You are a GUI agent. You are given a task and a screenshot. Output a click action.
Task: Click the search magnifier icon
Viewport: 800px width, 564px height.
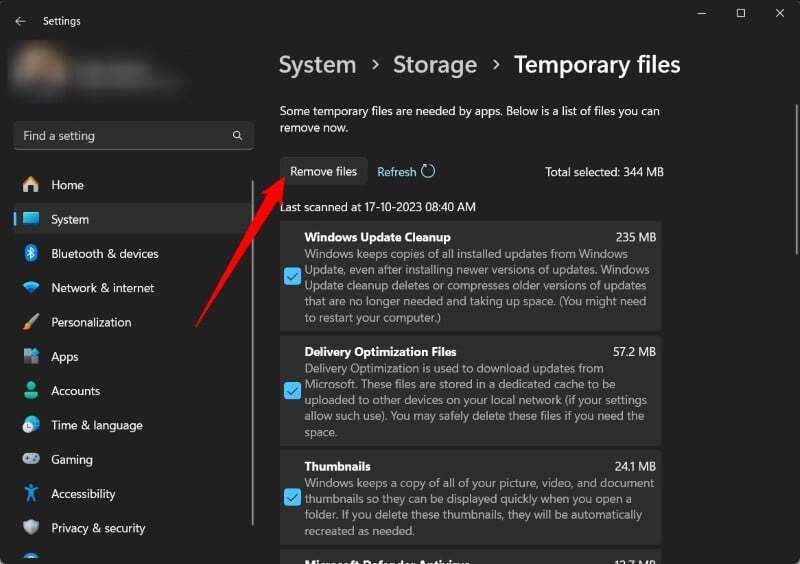[x=237, y=135]
